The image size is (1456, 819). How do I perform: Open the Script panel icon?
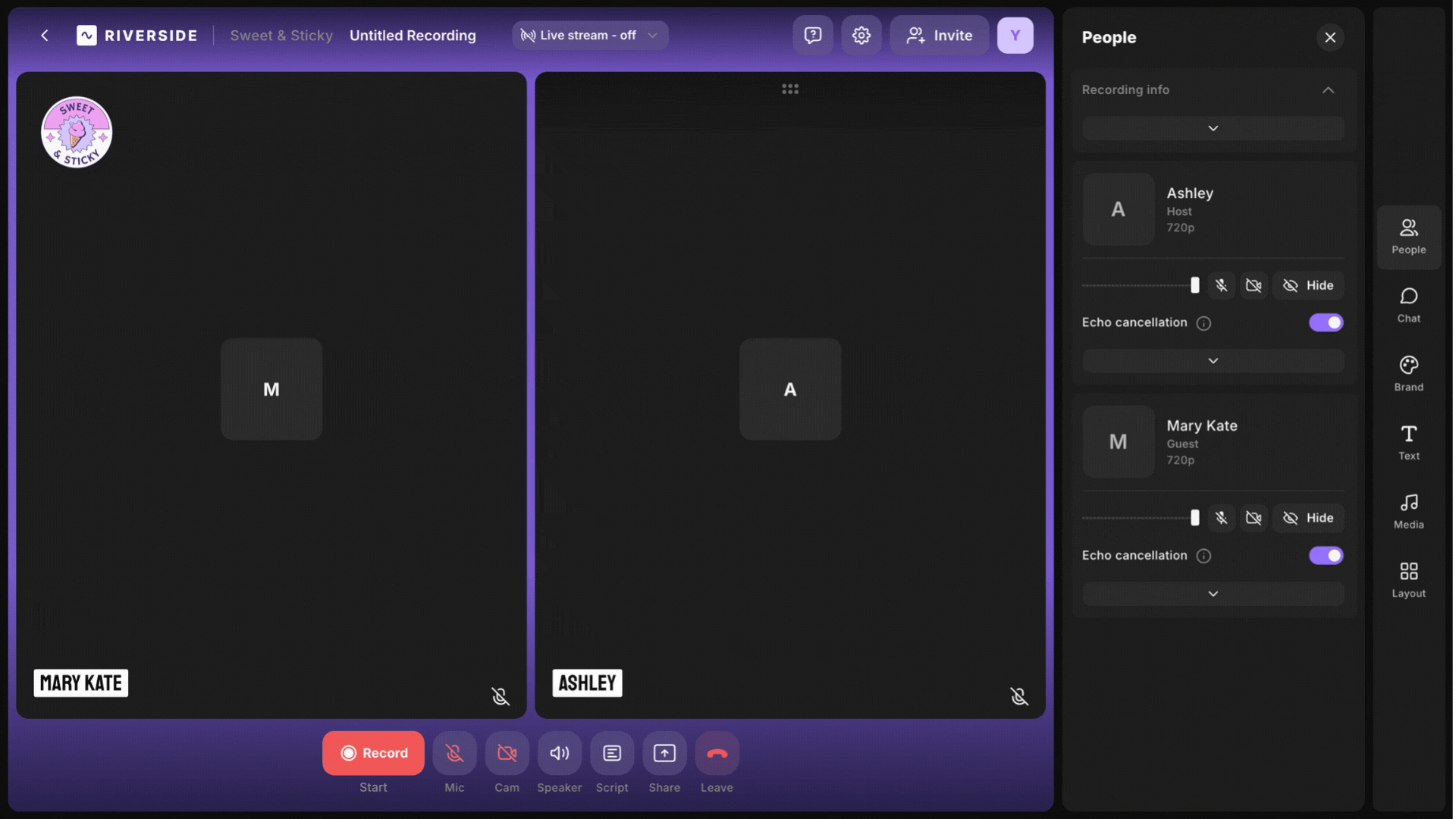pos(612,753)
